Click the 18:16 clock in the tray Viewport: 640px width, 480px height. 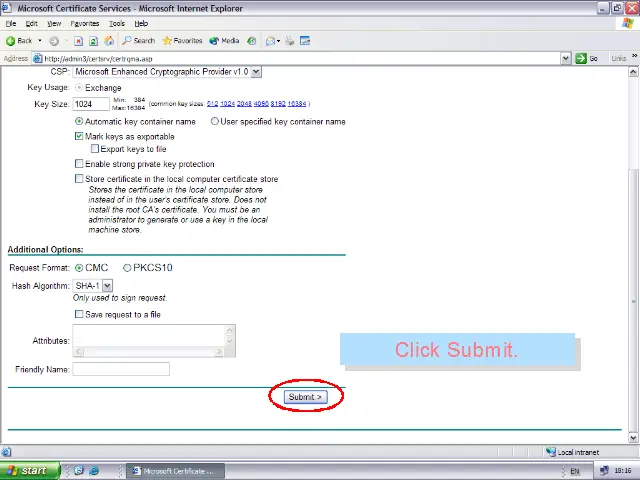622,471
